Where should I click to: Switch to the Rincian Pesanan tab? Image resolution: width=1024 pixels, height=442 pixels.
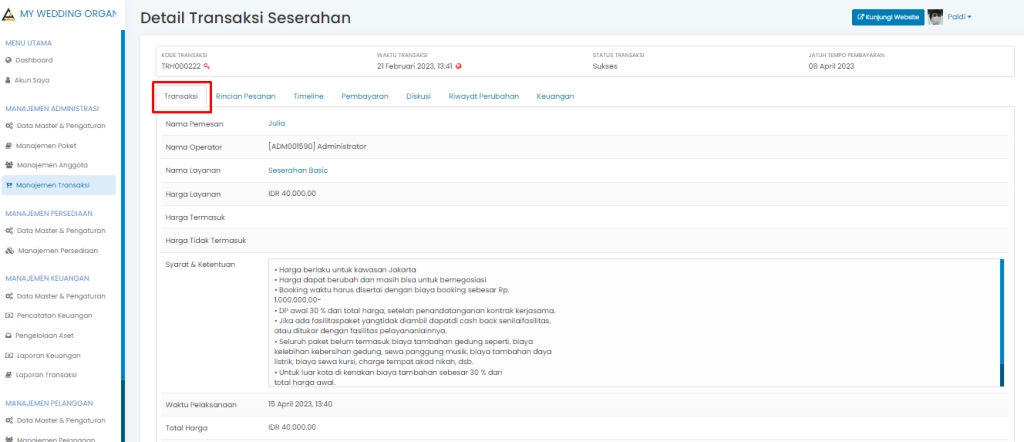click(245, 96)
